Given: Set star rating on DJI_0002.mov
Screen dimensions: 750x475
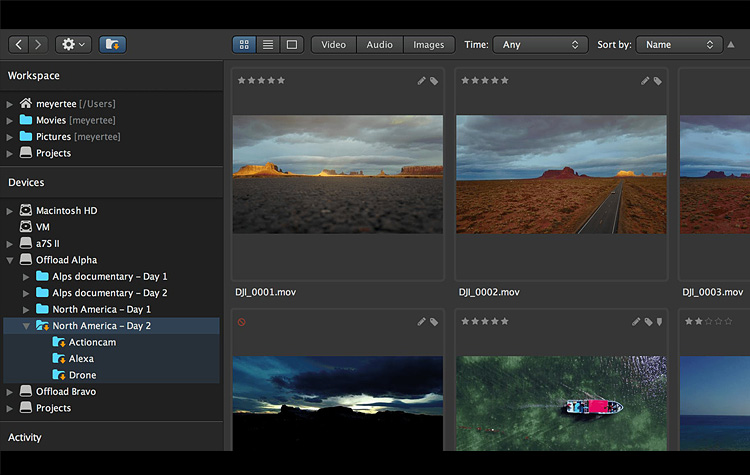Looking at the screenshot, I should [x=485, y=80].
